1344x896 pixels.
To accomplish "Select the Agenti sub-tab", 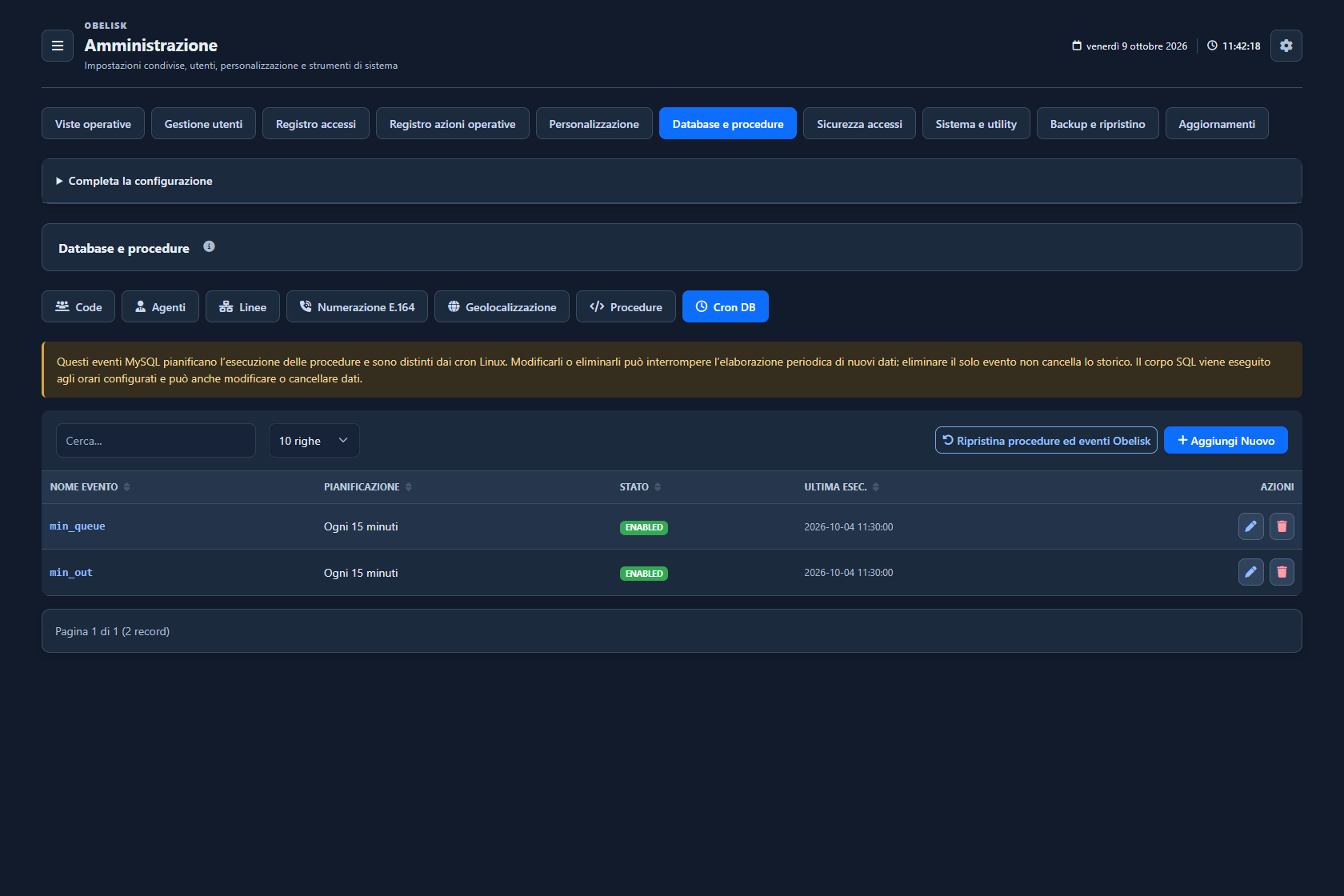I will (160, 306).
